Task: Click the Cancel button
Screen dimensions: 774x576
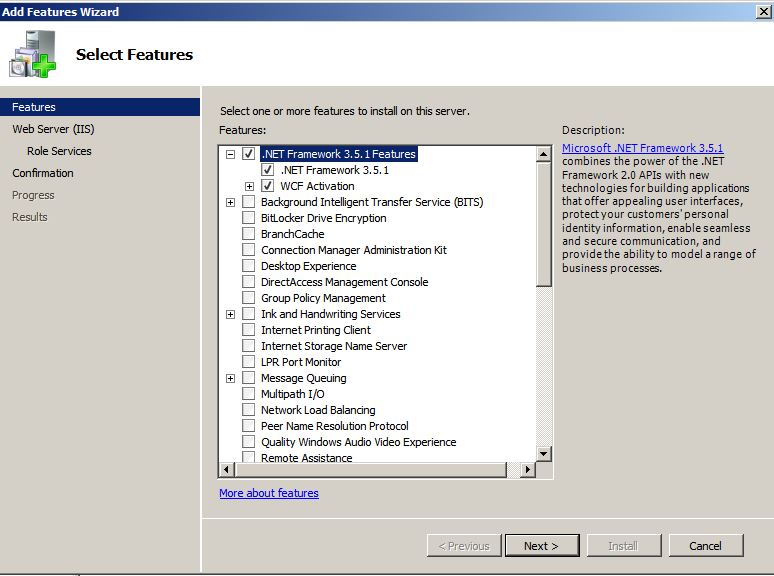Action: pos(705,546)
